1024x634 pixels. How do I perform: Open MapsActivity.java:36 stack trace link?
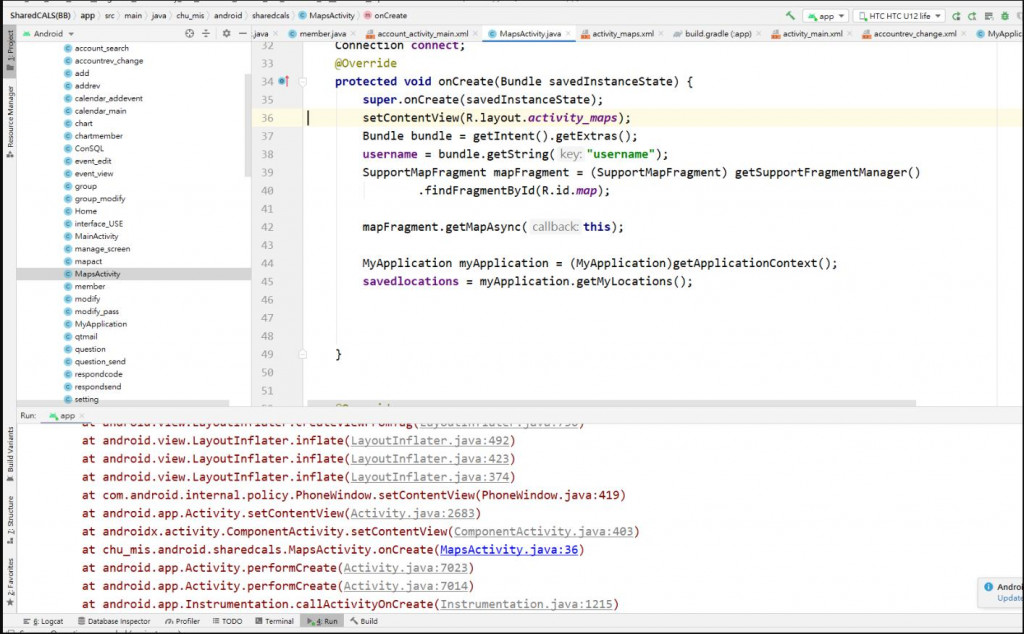[509, 550]
